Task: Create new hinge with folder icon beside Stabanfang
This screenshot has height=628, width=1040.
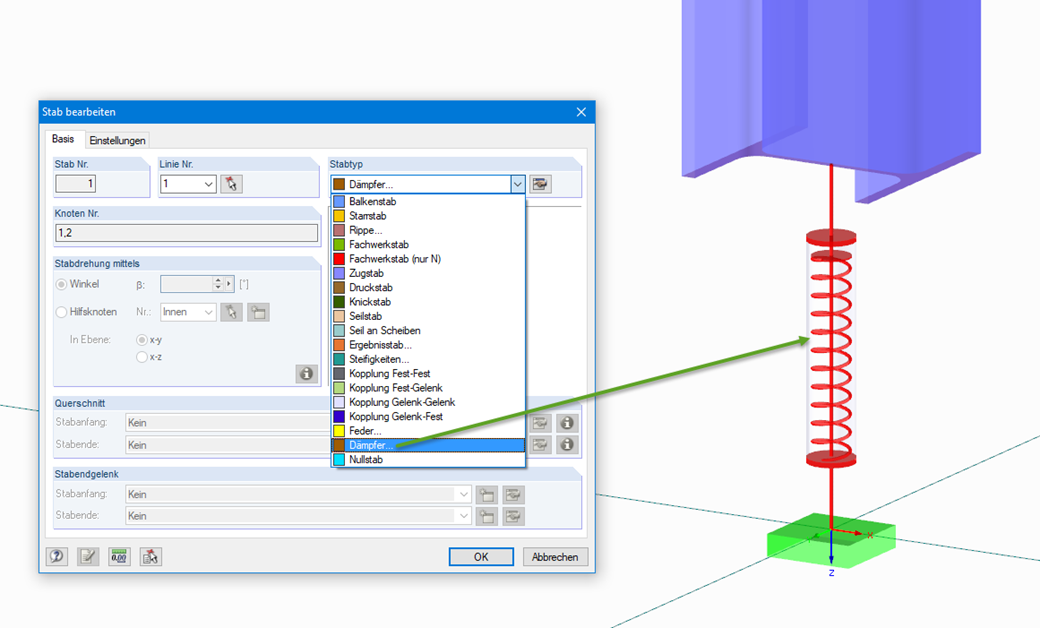Action: tap(486, 494)
